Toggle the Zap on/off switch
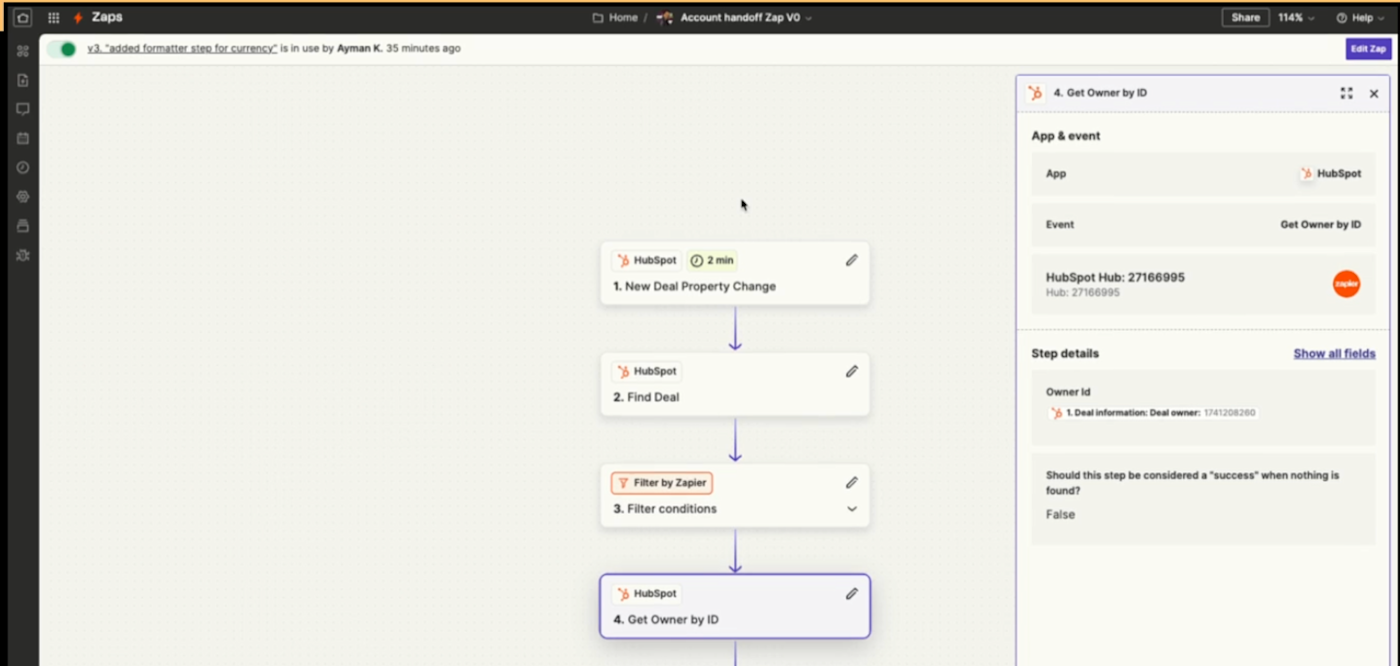This screenshot has width=1400, height=666. click(x=62, y=49)
